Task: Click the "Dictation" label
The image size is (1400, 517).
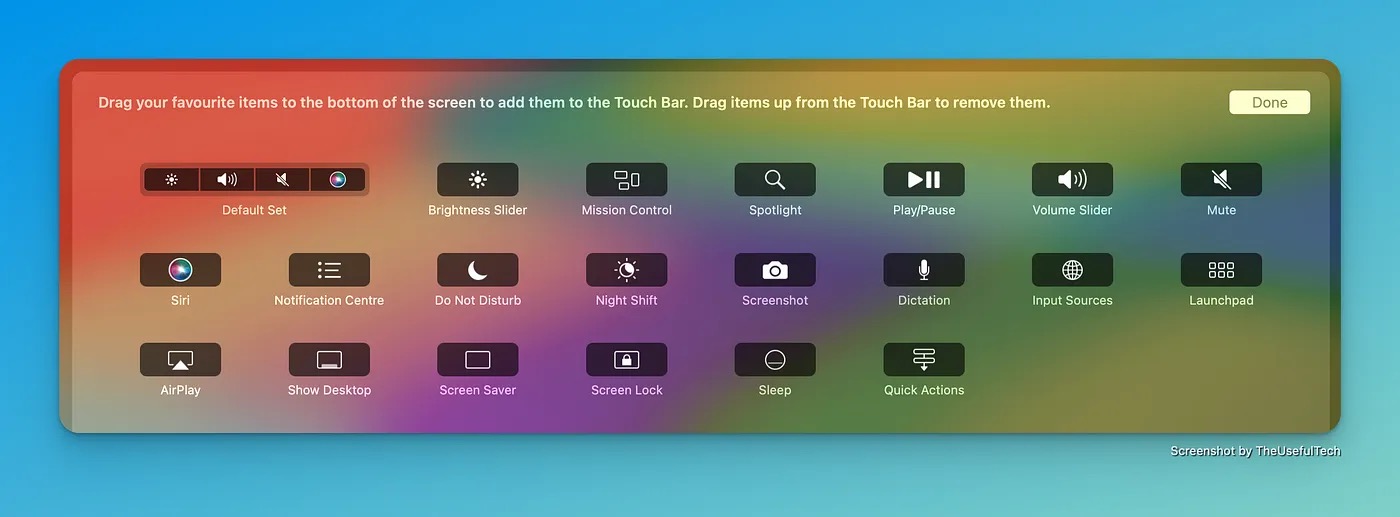Action: click(x=924, y=300)
